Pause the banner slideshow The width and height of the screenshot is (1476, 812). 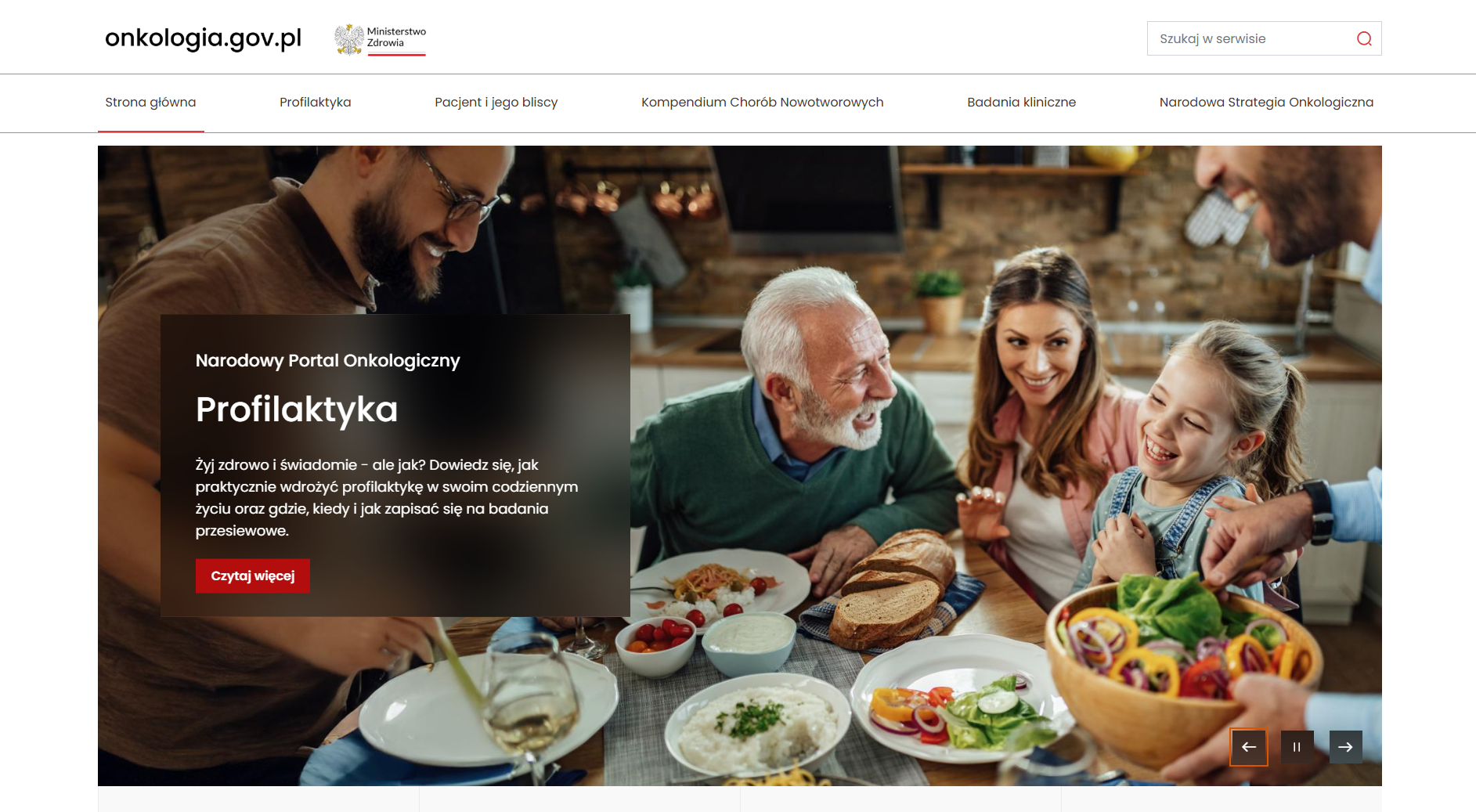click(1297, 747)
